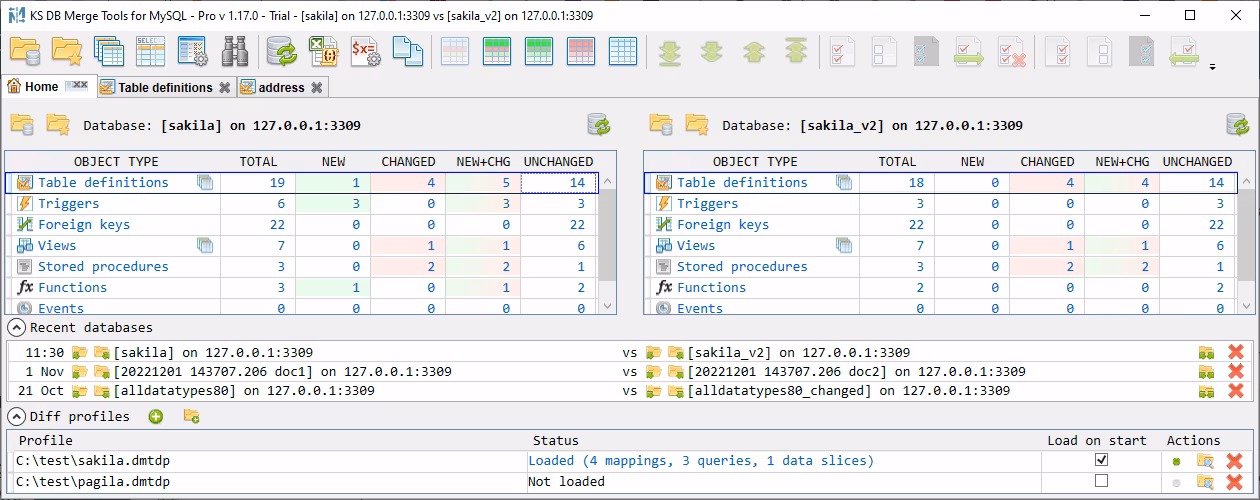
Task: Delete the pagila.dmtdp profile with red X
Action: point(1235,481)
